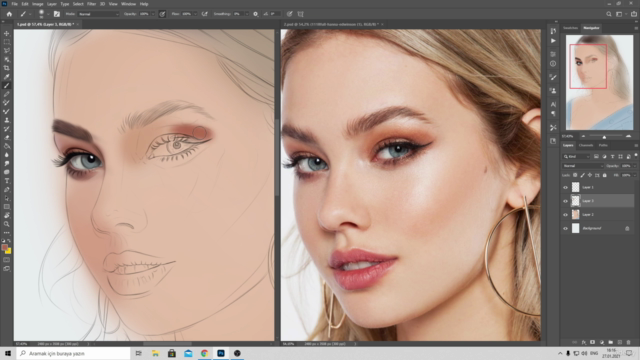
Task: Hide Layer 3 with its eye icon
Action: point(565,201)
